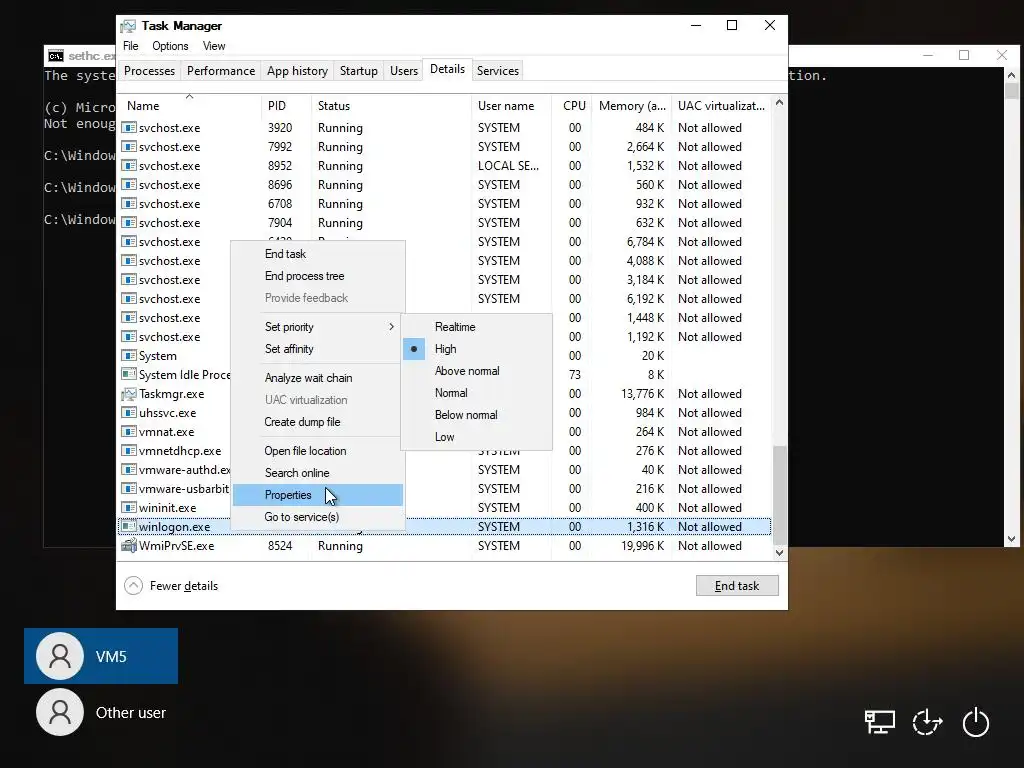Click the Task Manager title bar icon
1024x768 pixels.
point(128,26)
